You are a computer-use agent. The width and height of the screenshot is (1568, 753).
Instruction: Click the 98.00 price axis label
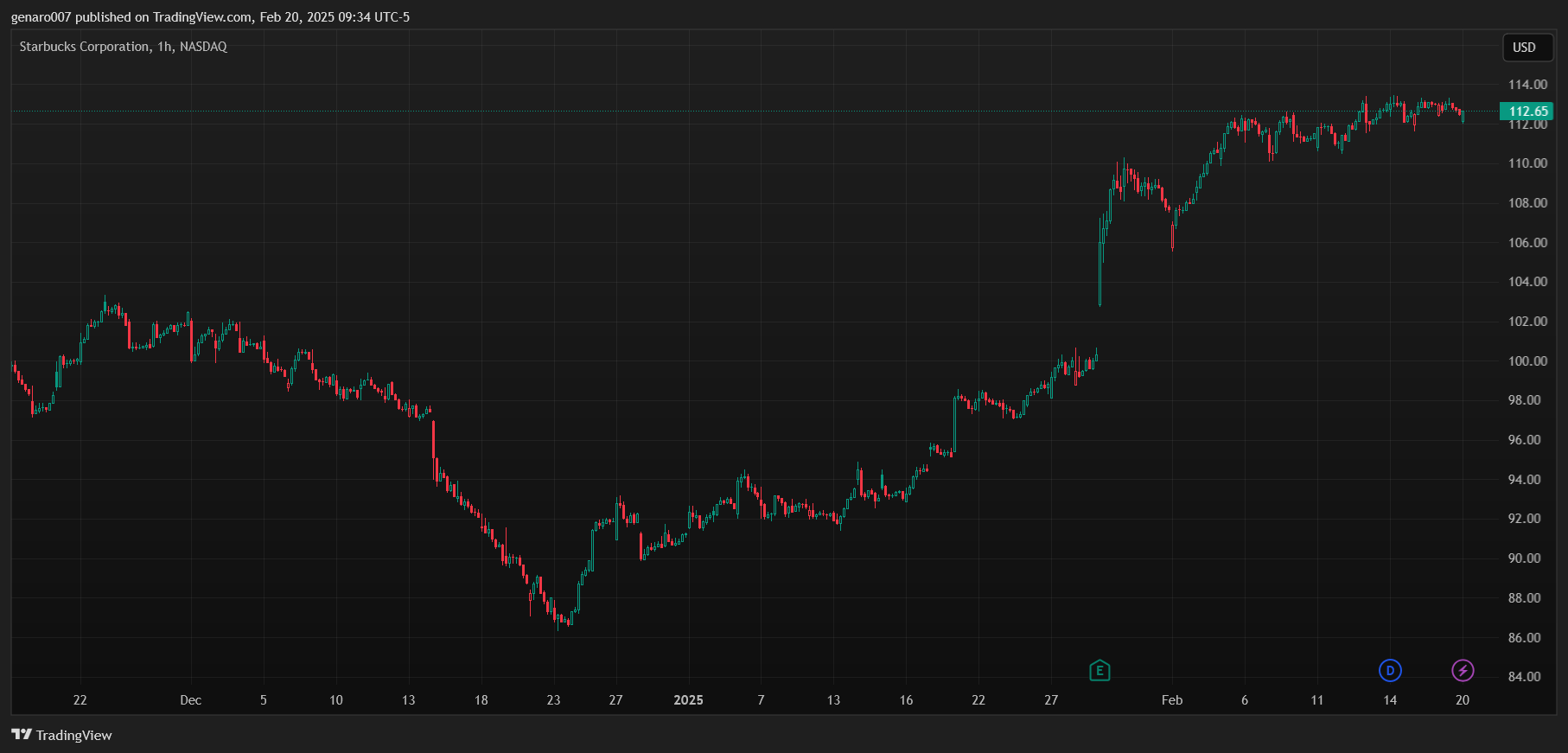click(x=1524, y=399)
